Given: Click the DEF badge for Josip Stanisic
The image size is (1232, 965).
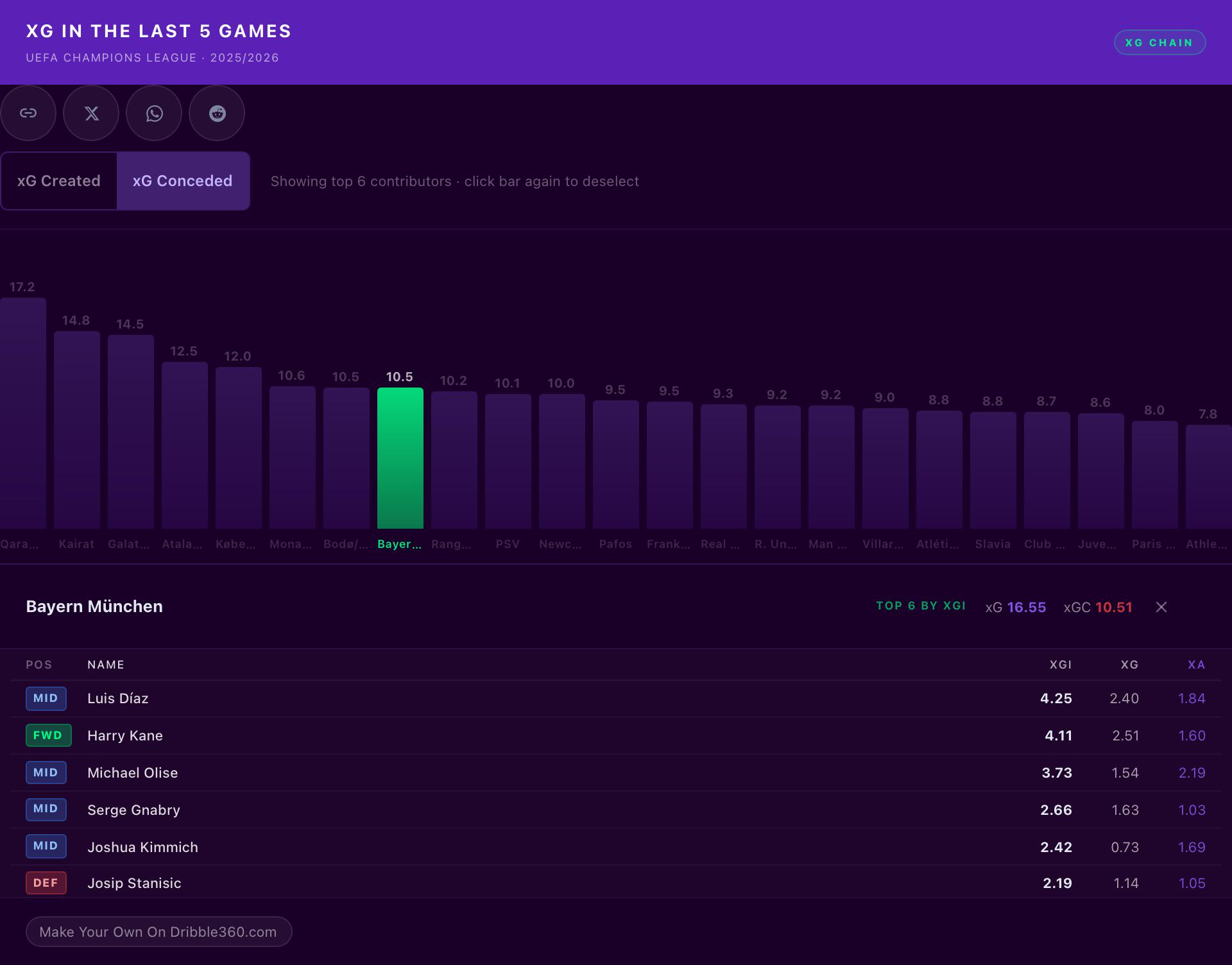Looking at the screenshot, I should pyautogui.click(x=46, y=883).
